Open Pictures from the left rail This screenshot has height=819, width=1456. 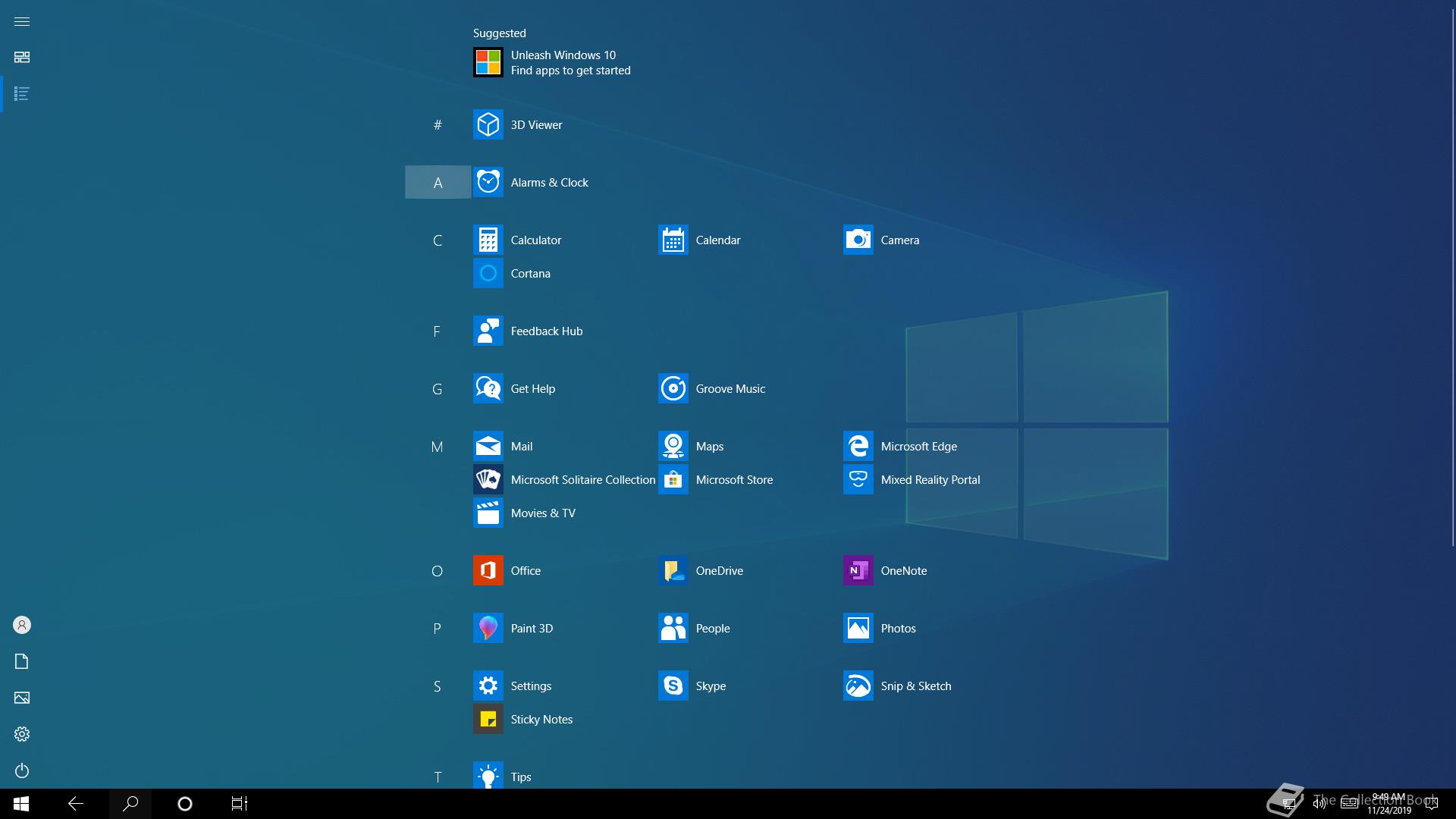22,698
